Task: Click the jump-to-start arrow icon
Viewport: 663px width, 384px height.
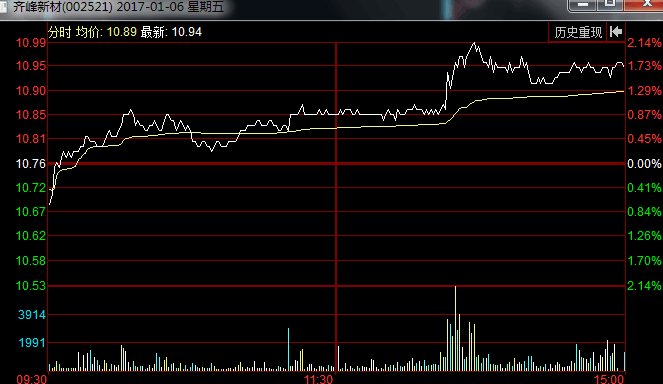Action: [616, 32]
